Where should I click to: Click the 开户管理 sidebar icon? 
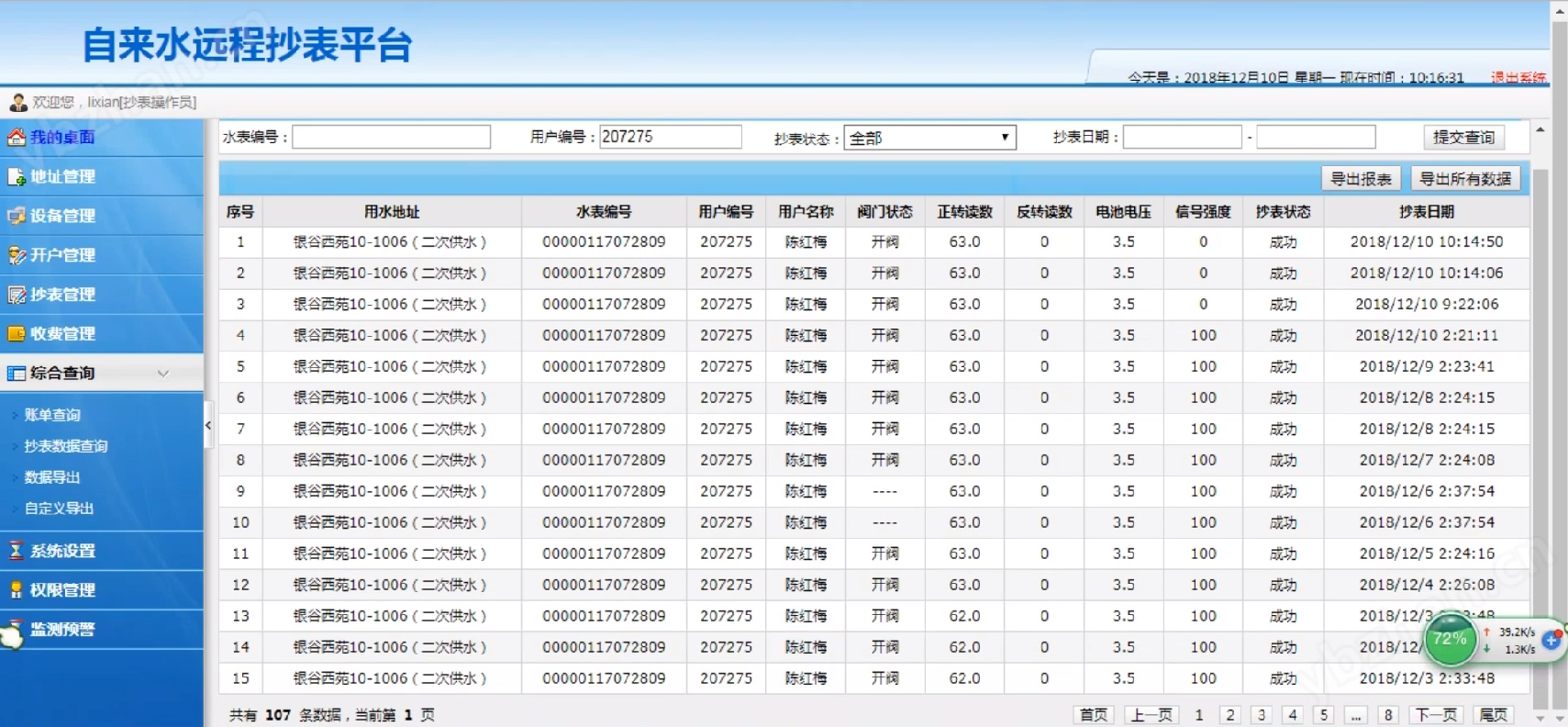pyautogui.click(x=16, y=255)
